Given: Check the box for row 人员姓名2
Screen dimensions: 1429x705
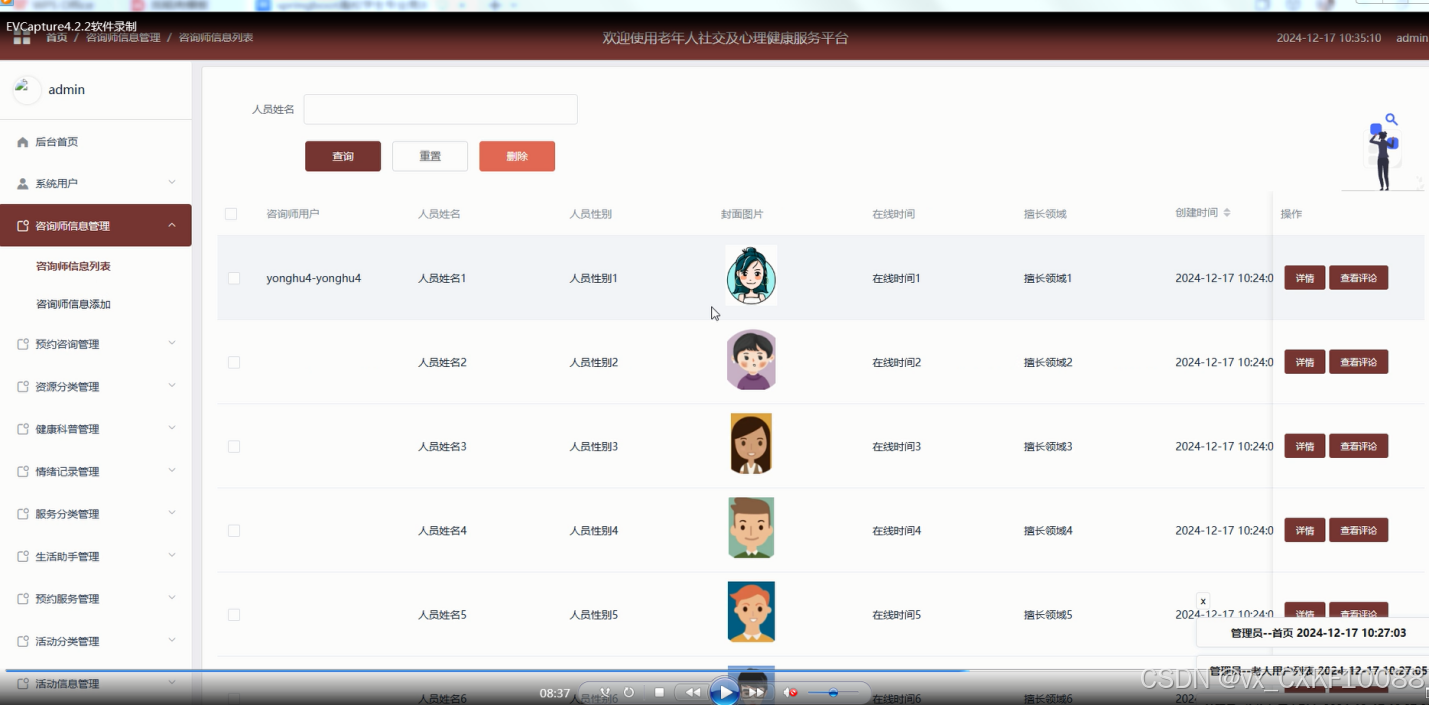Looking at the screenshot, I should 234,362.
